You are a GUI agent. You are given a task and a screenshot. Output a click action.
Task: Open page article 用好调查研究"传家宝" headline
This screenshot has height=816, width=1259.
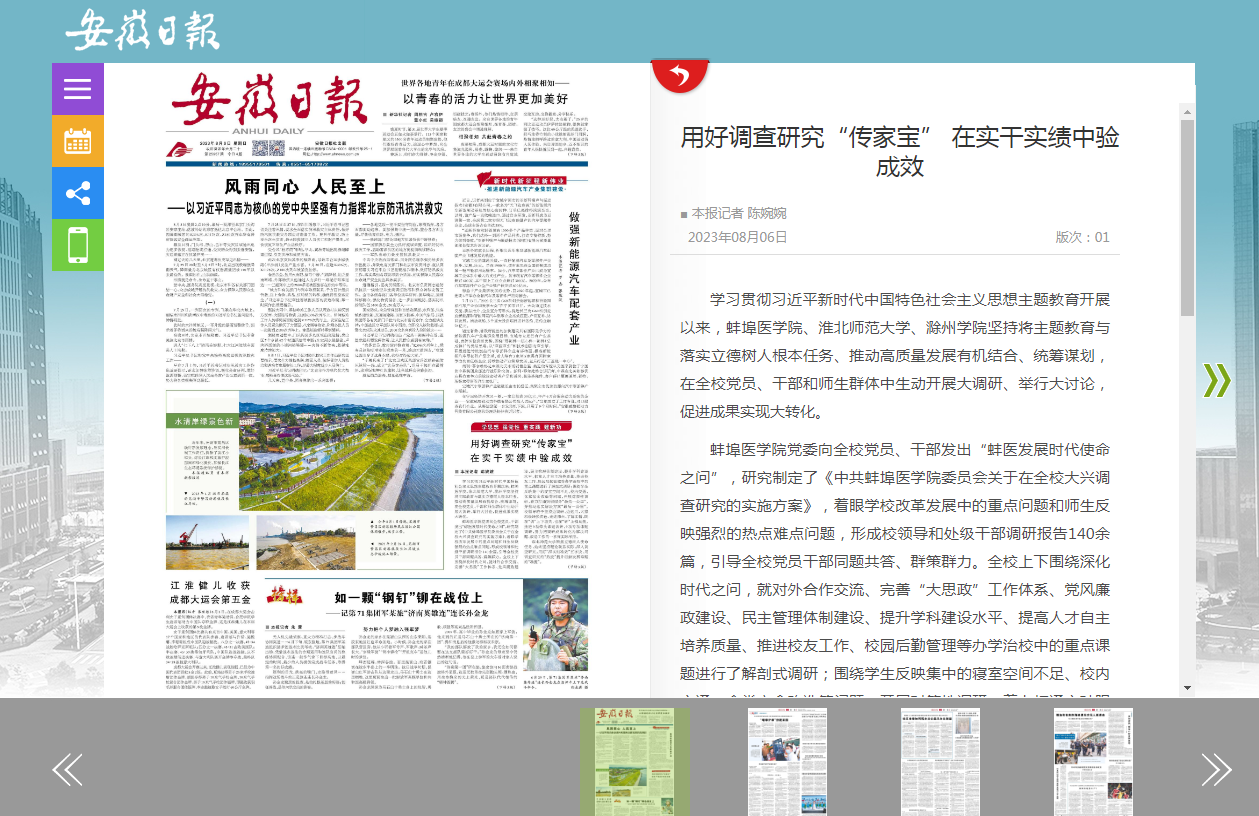pyautogui.click(x=520, y=449)
